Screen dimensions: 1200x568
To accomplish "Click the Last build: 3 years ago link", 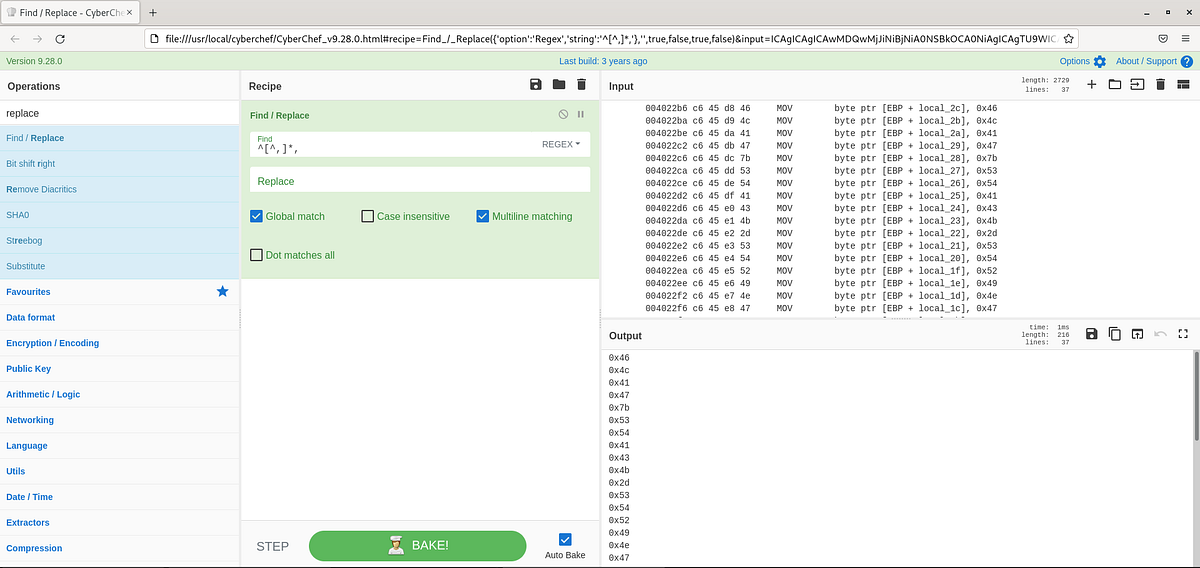I will coord(603,61).
